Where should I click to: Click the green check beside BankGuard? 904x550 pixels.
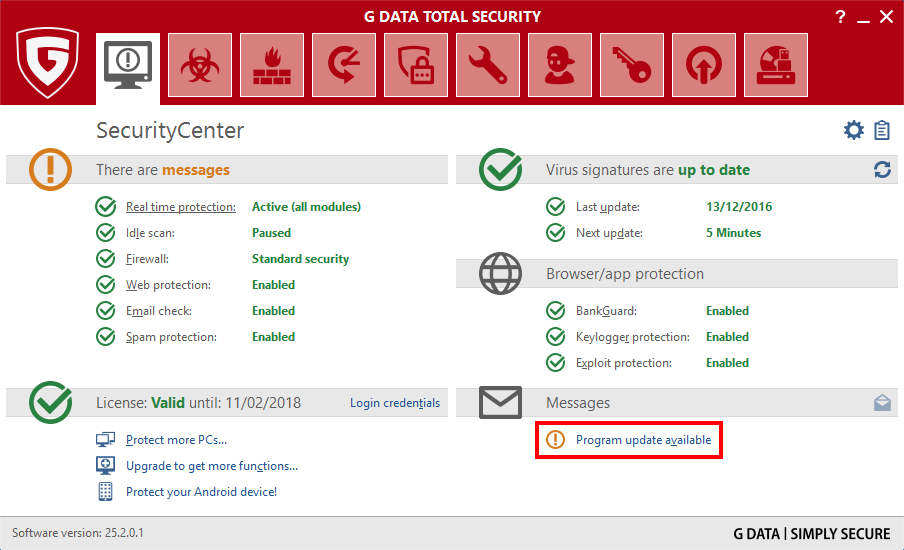click(556, 311)
